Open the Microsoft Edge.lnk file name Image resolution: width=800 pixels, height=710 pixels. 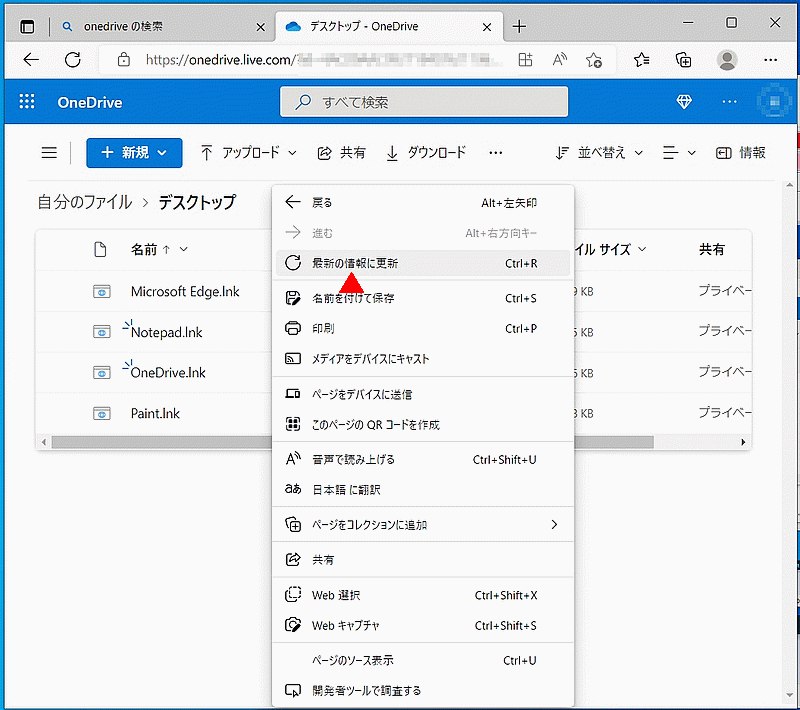click(x=185, y=292)
